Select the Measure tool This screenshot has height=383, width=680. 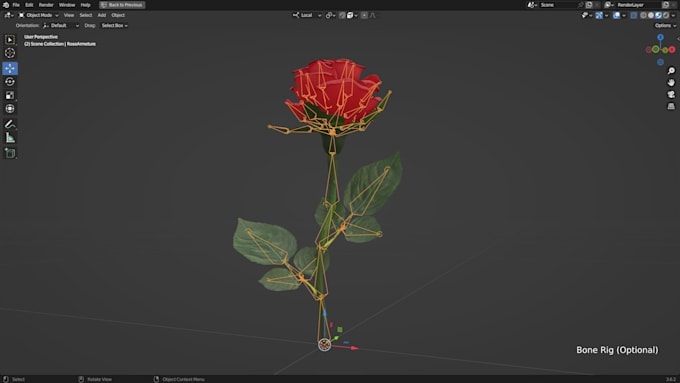10,138
